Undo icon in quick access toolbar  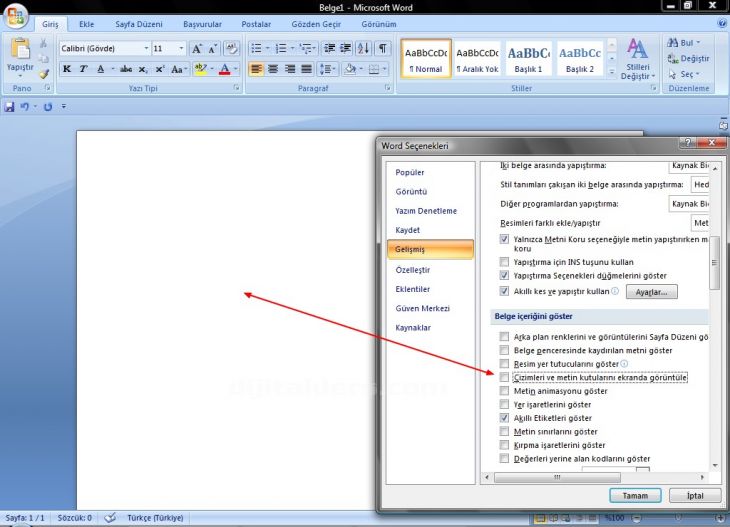(24, 107)
